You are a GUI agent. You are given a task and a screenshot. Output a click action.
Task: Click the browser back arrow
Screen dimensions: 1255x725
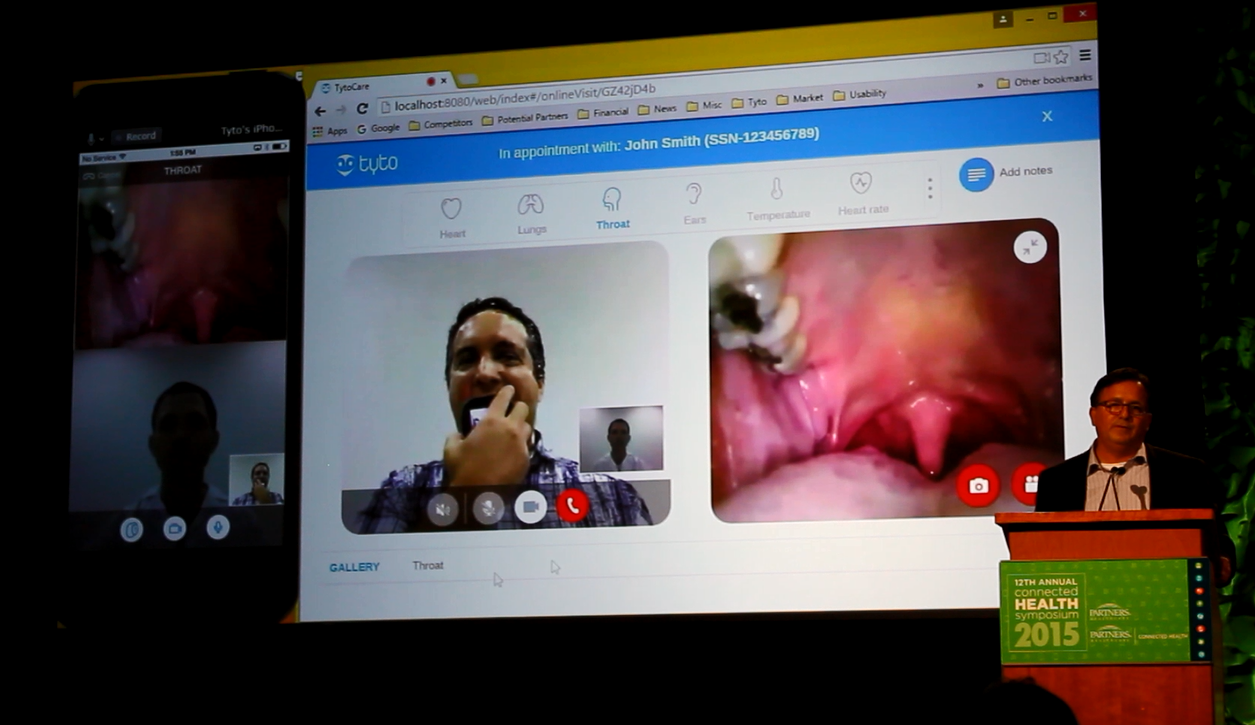[320, 111]
